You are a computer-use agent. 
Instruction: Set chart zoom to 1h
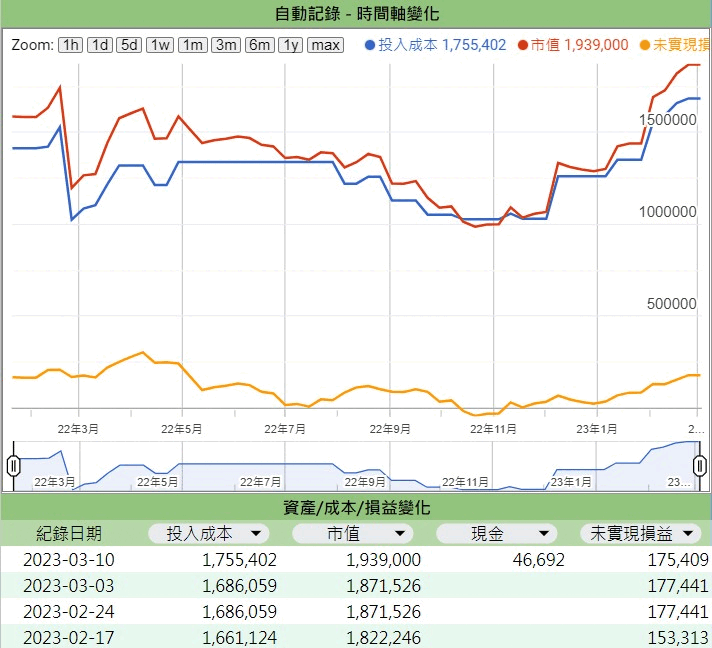(x=70, y=45)
